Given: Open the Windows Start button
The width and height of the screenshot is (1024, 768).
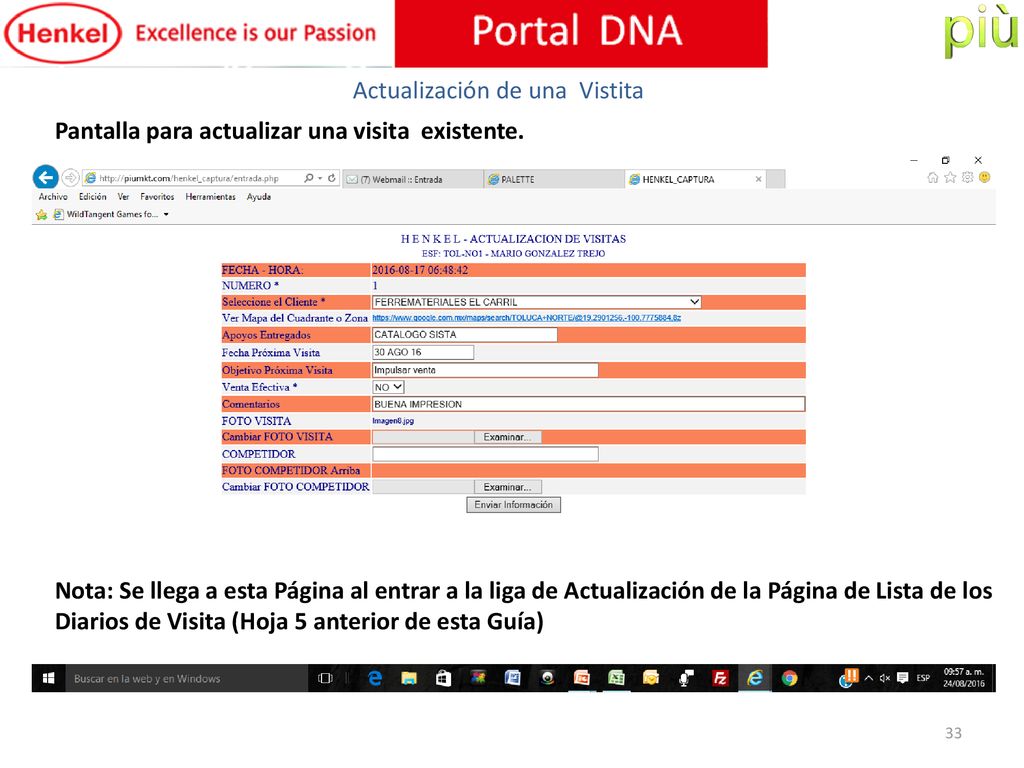Looking at the screenshot, I should point(48,679).
